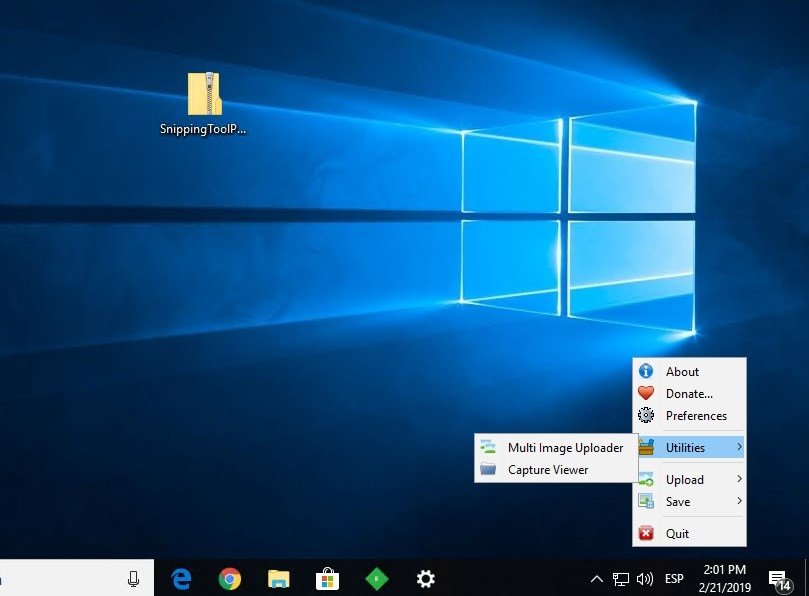Open Action Center with 14 notifications
Viewport: 809px width, 596px height.
pos(779,580)
